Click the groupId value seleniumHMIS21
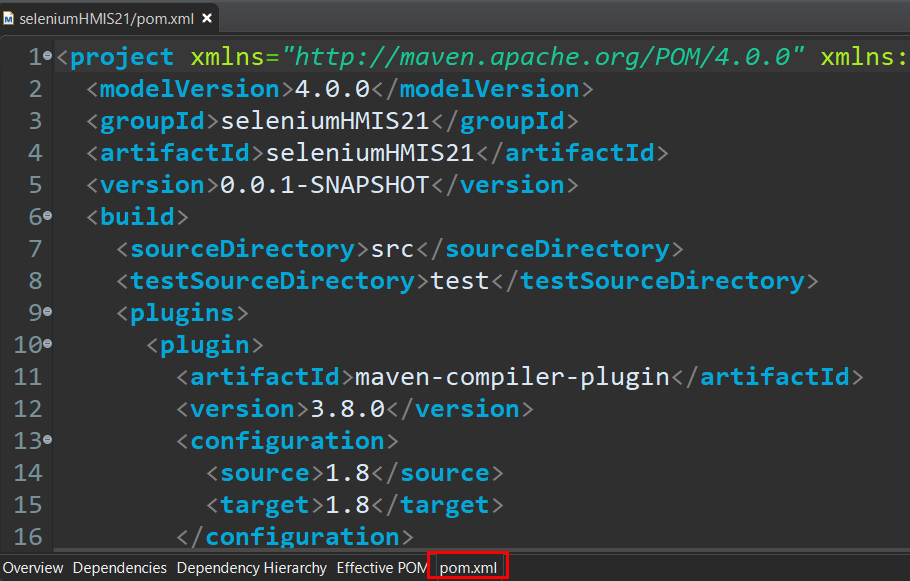The width and height of the screenshot is (910, 581). coord(324,121)
